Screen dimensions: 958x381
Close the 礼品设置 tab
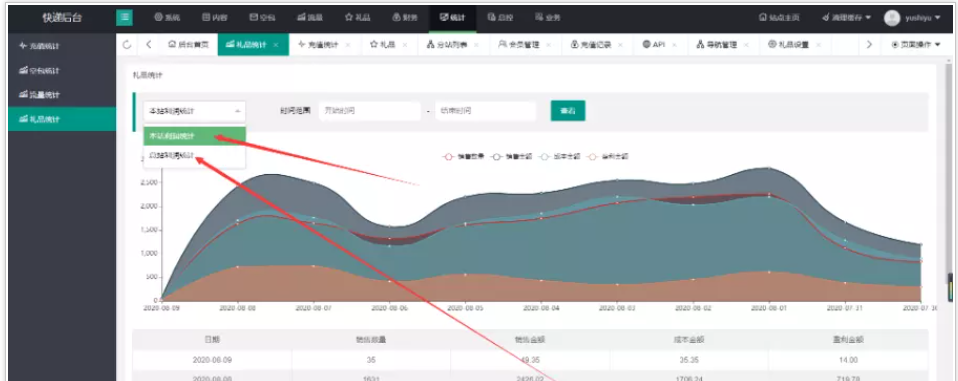coord(819,45)
